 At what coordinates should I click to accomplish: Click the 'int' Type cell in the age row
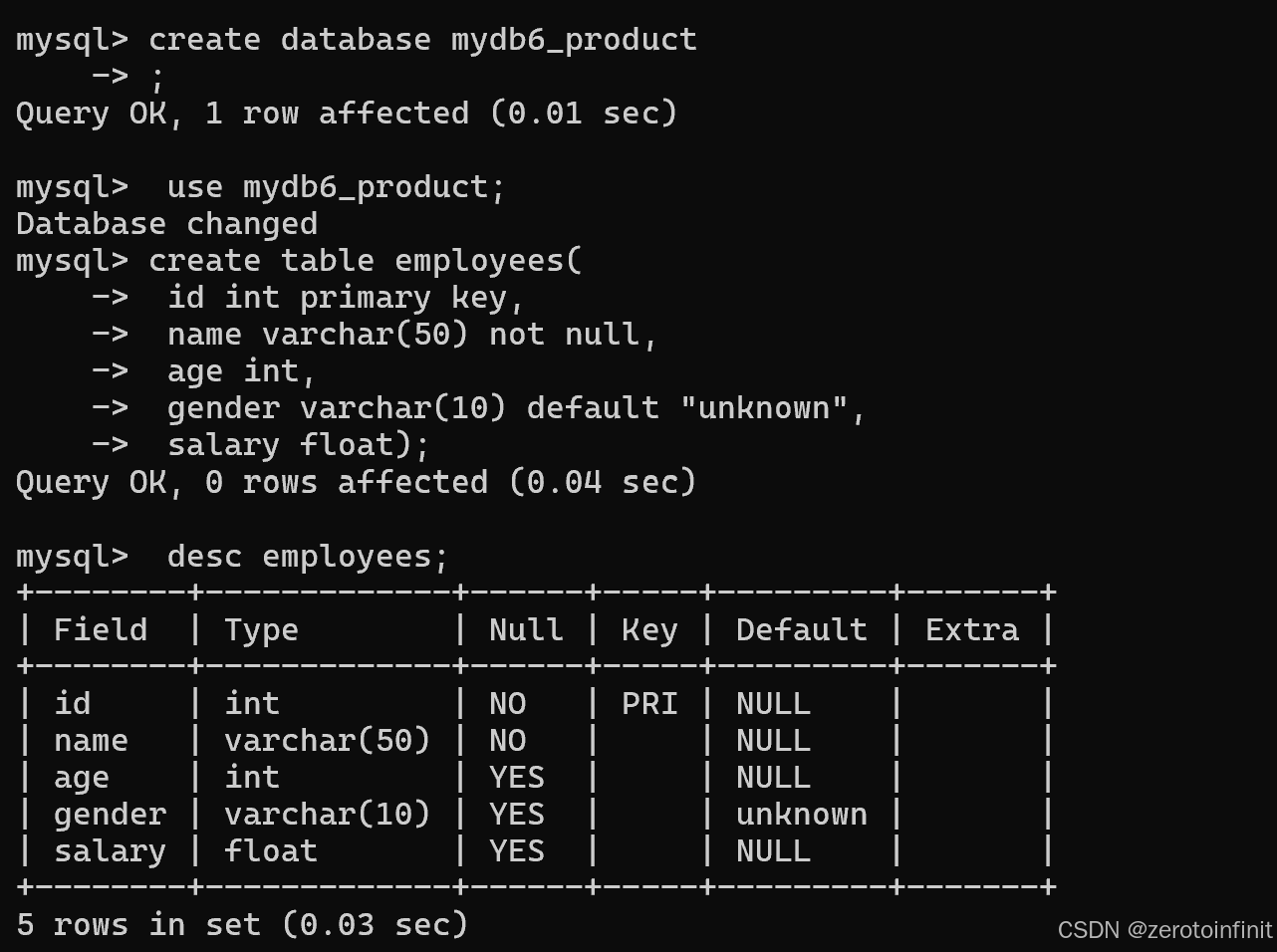point(252,777)
